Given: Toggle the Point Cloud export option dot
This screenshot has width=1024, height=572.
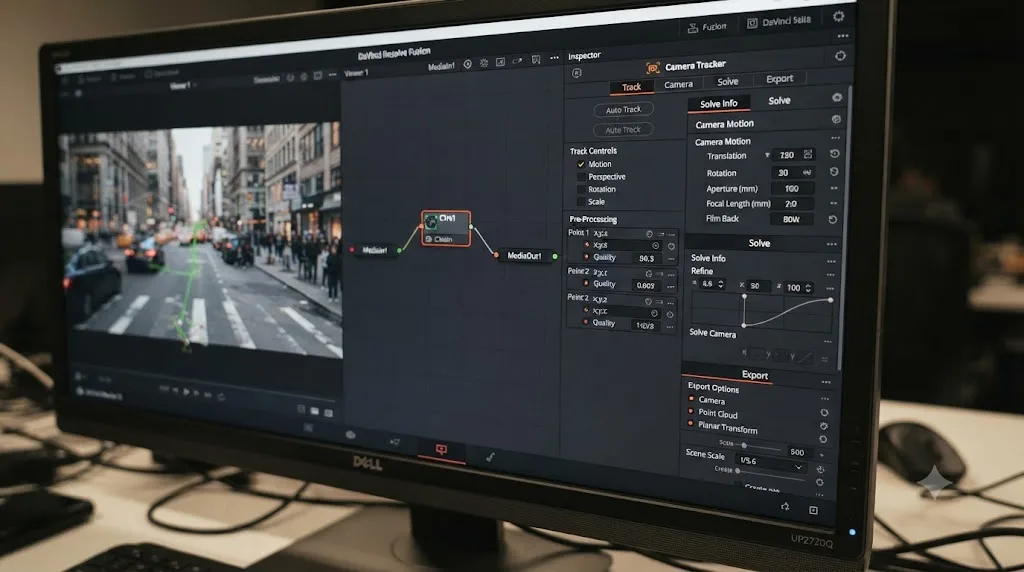Looking at the screenshot, I should coord(691,411).
